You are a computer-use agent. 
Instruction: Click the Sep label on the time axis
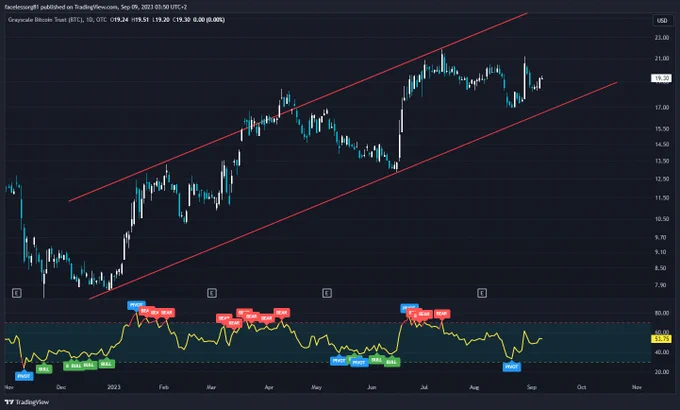tap(532, 387)
